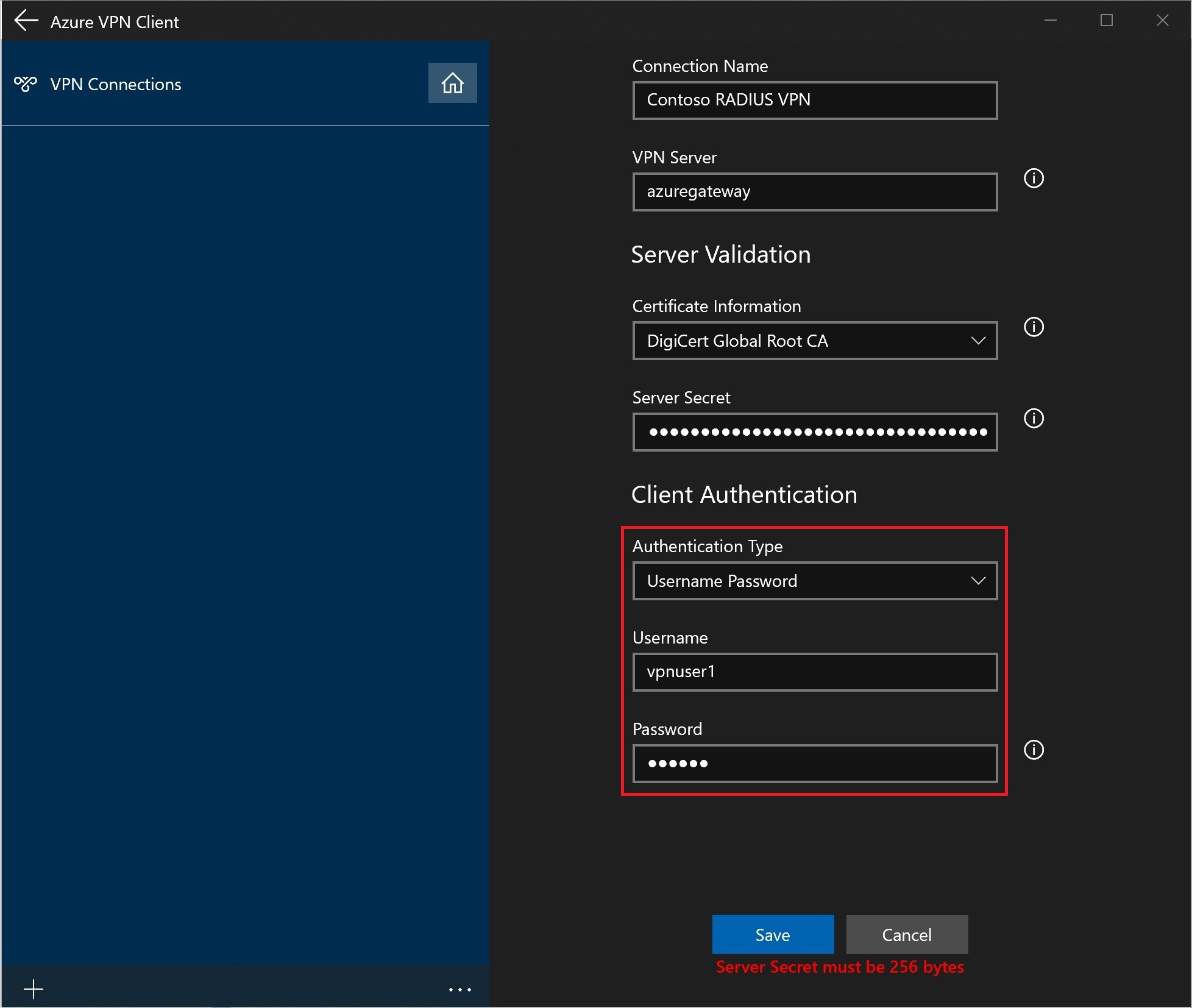
Task: Edit the Username field with vpnuser1
Action: [x=815, y=672]
